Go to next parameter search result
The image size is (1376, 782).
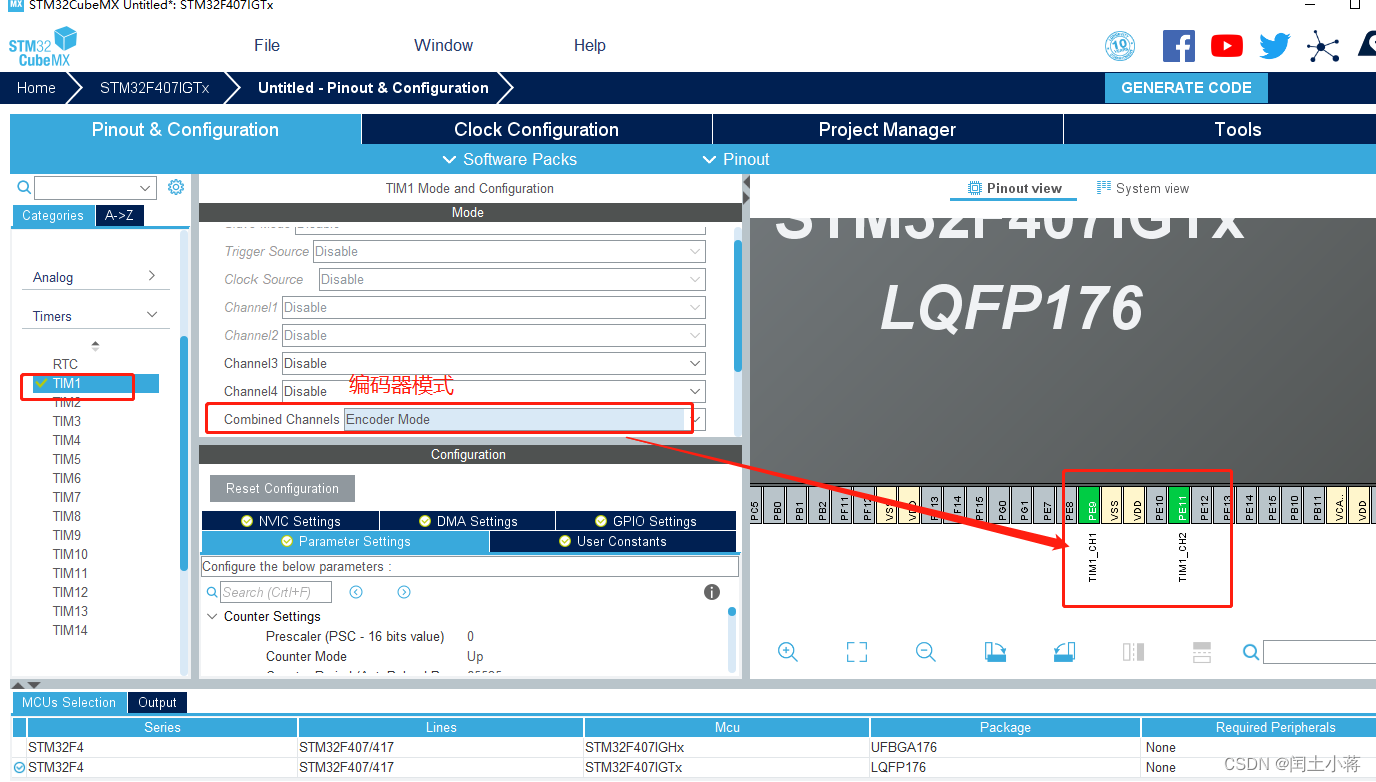pyautogui.click(x=404, y=592)
